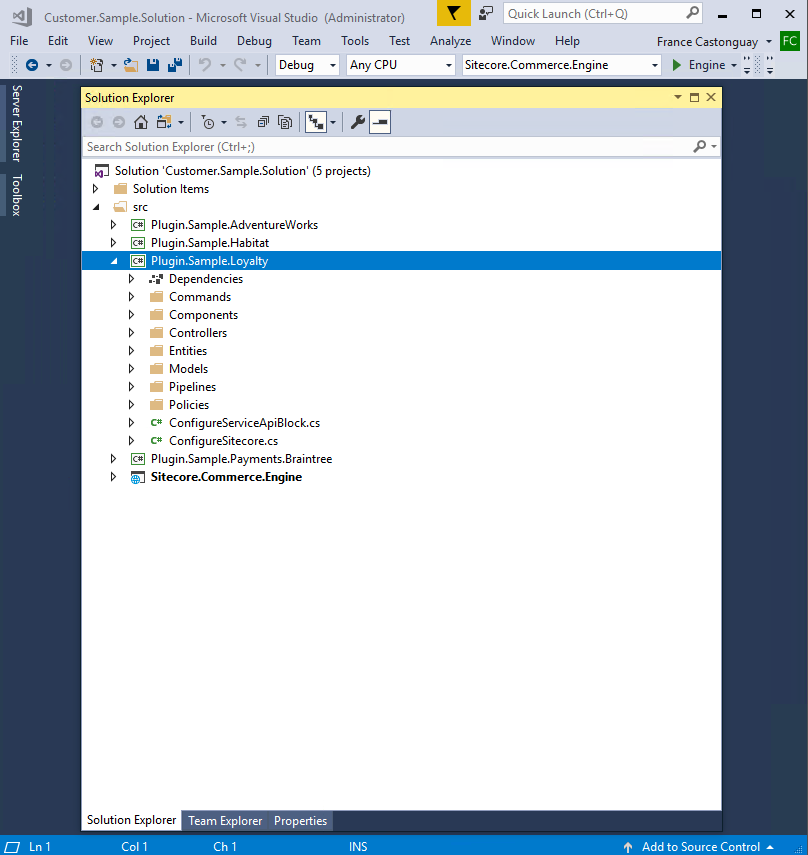Expand the Solution Items folder
Image resolution: width=808 pixels, height=855 pixels.
tap(95, 189)
